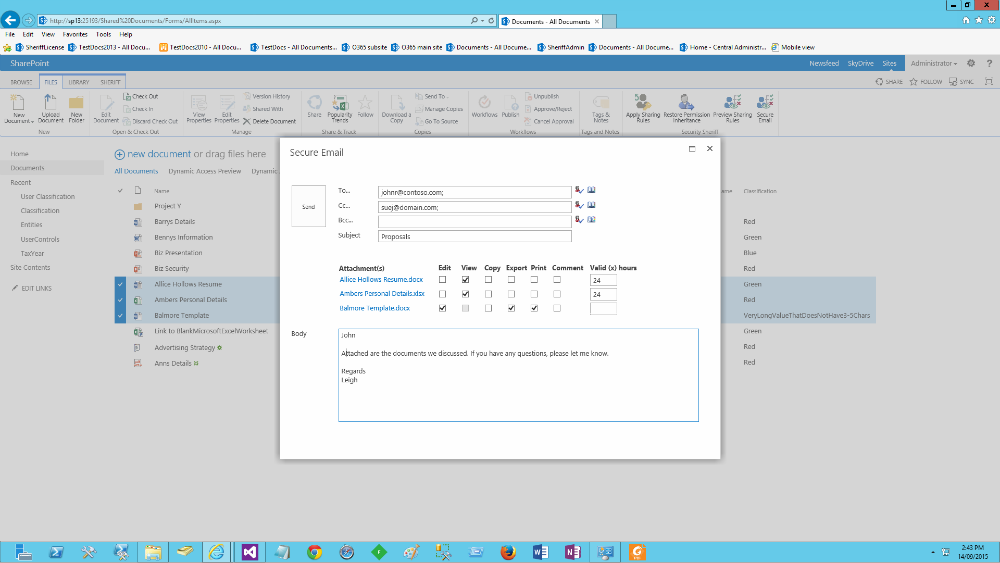Click the To recipient input field
Viewport: 1000px width, 563px height.
point(474,192)
